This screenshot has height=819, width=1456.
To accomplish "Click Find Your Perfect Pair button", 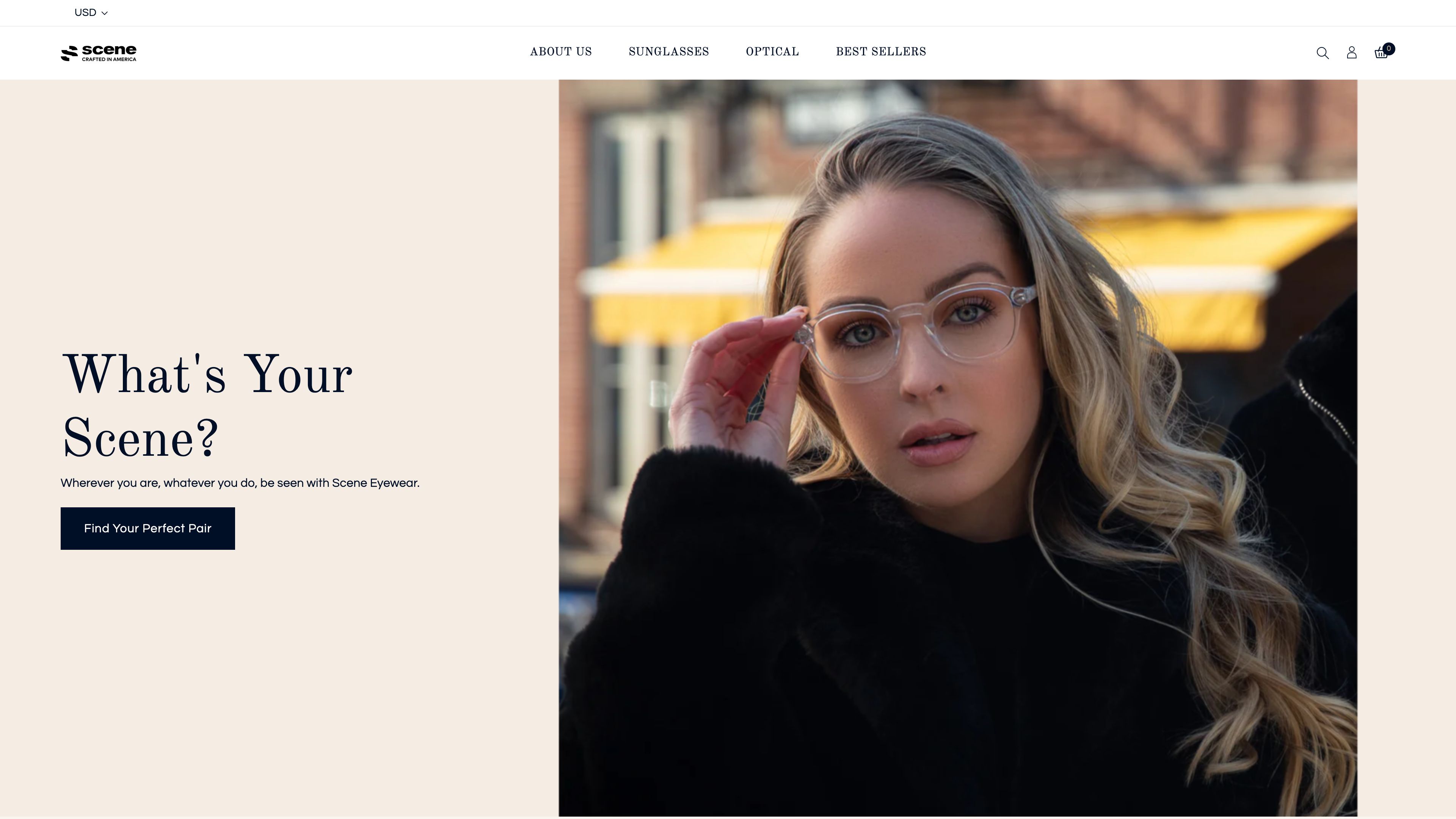I will [147, 529].
